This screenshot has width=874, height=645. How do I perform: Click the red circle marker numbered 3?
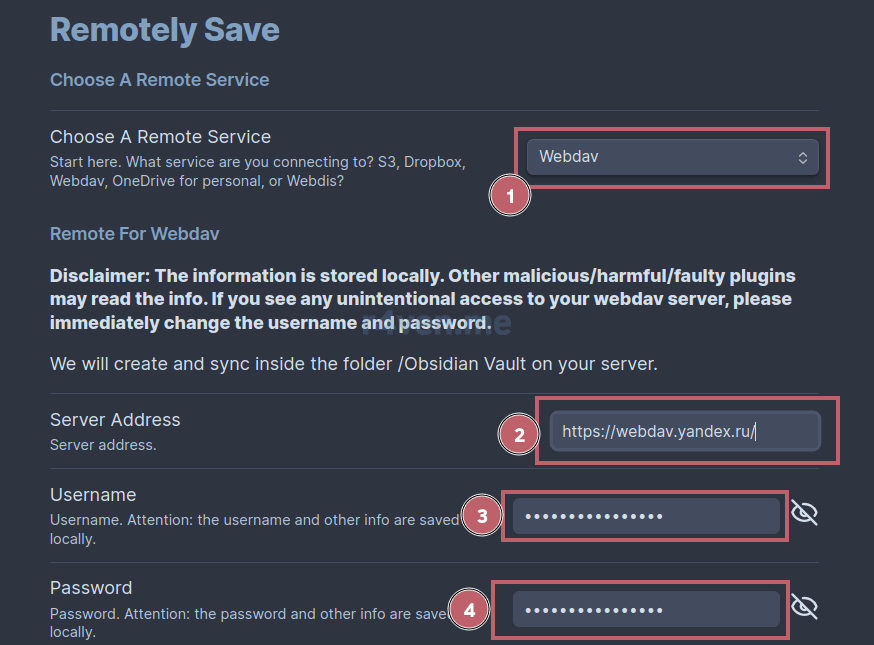482,516
